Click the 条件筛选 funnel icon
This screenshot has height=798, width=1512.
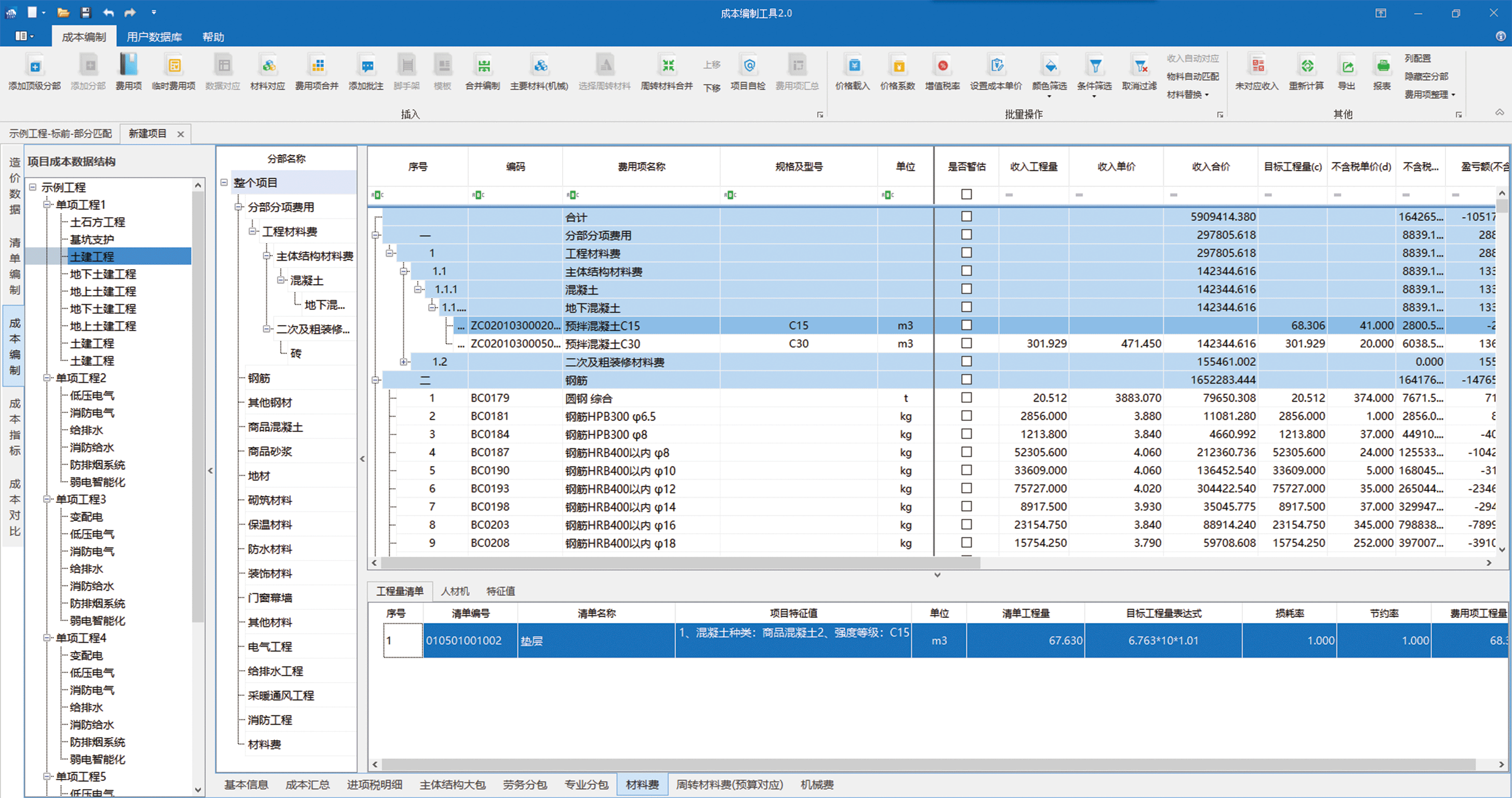point(1095,65)
